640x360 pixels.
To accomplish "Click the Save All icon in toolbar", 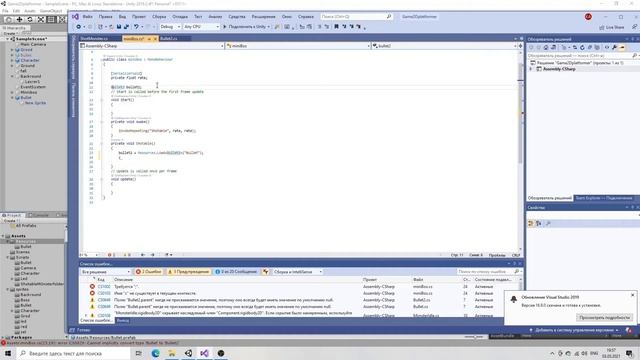I will tap(126, 27).
